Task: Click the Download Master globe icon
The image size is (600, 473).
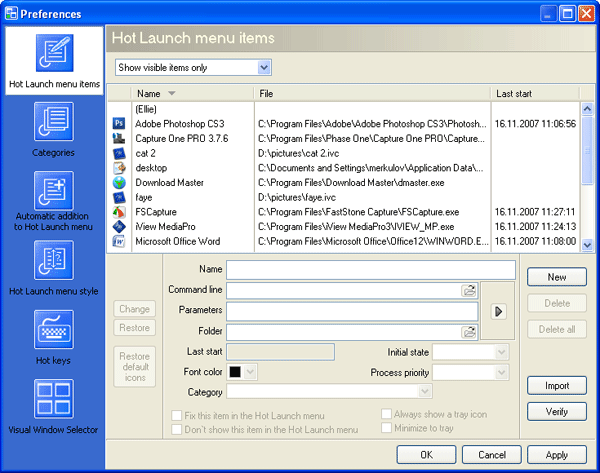Action: click(119, 183)
